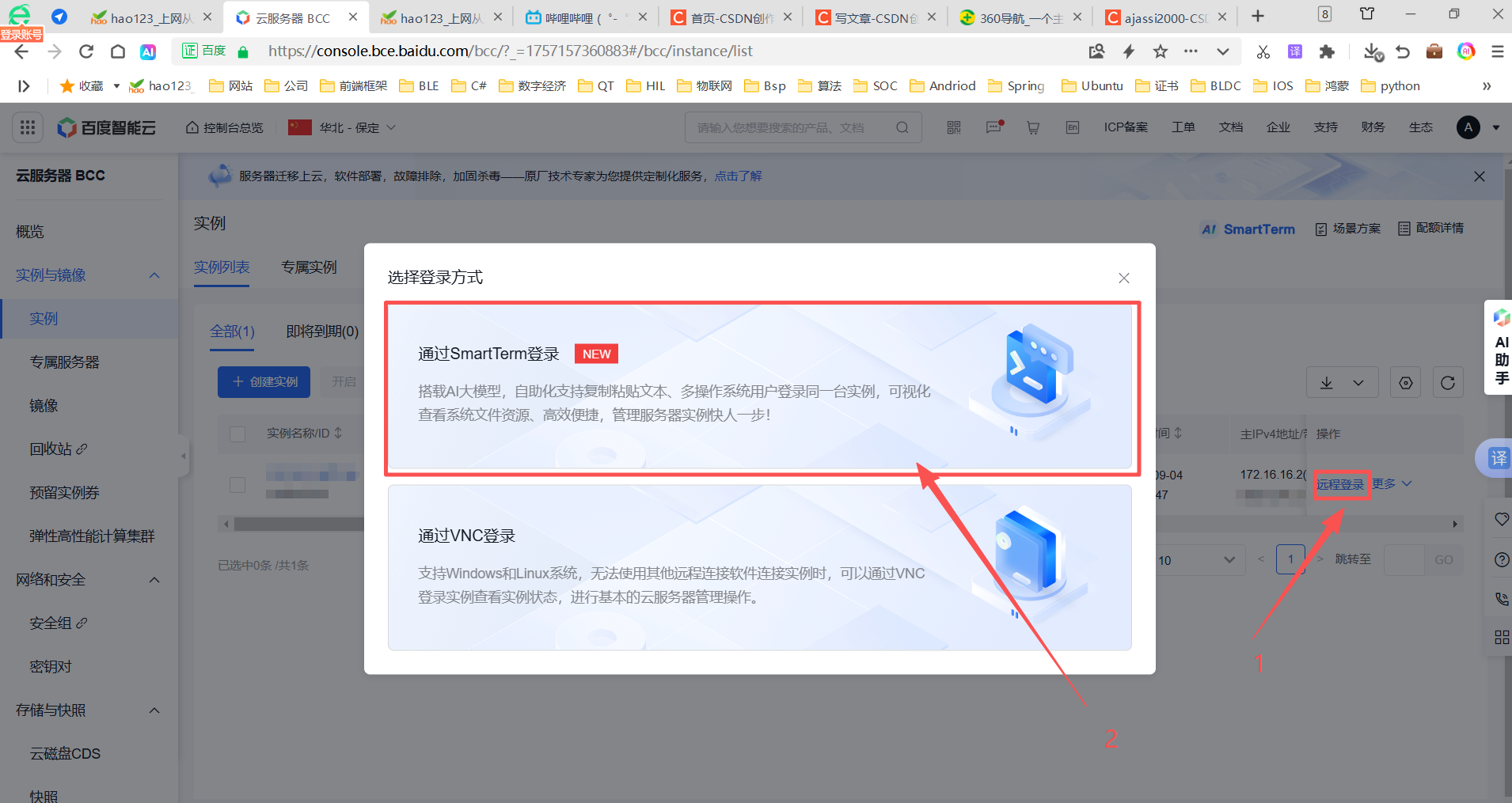Click the language switch icon in header
The image size is (1512, 803).
click(1073, 127)
